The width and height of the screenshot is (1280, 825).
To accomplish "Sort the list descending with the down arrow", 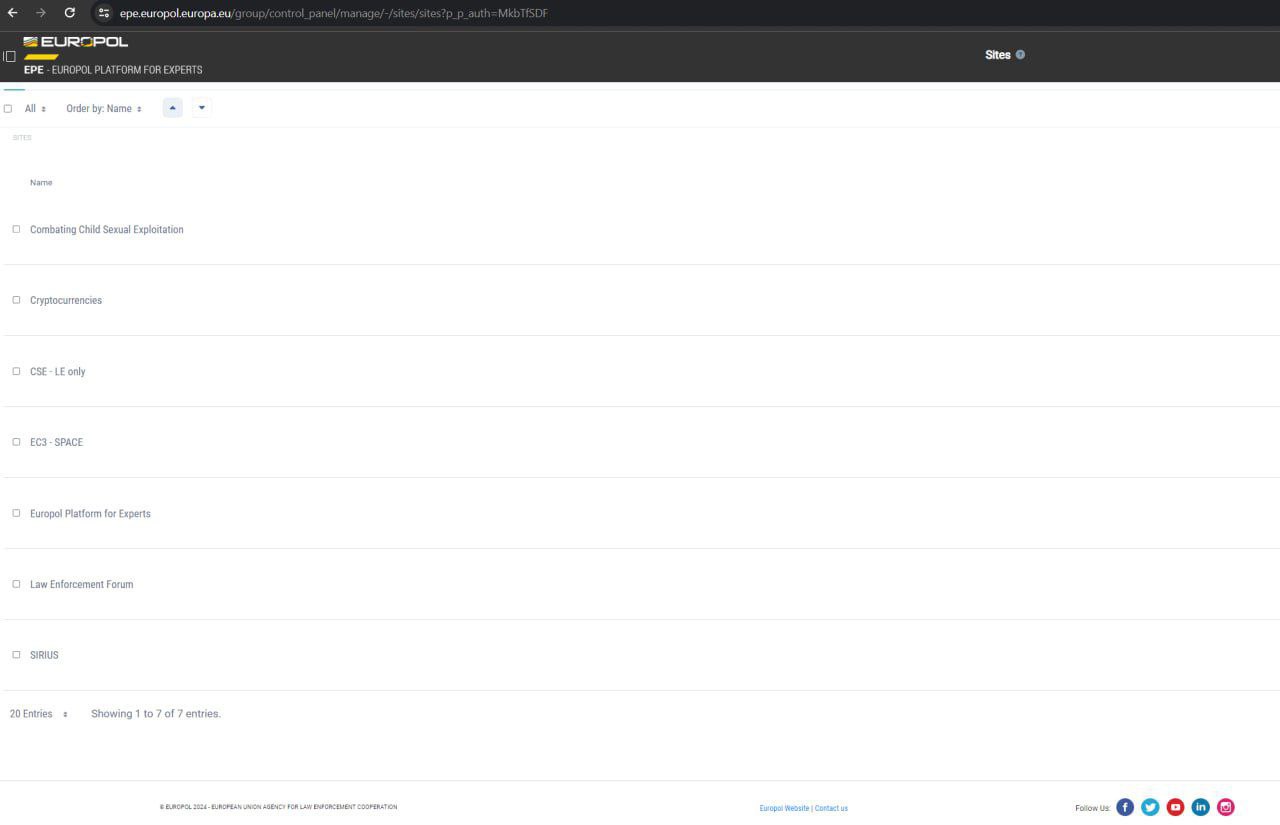I will [x=201, y=108].
